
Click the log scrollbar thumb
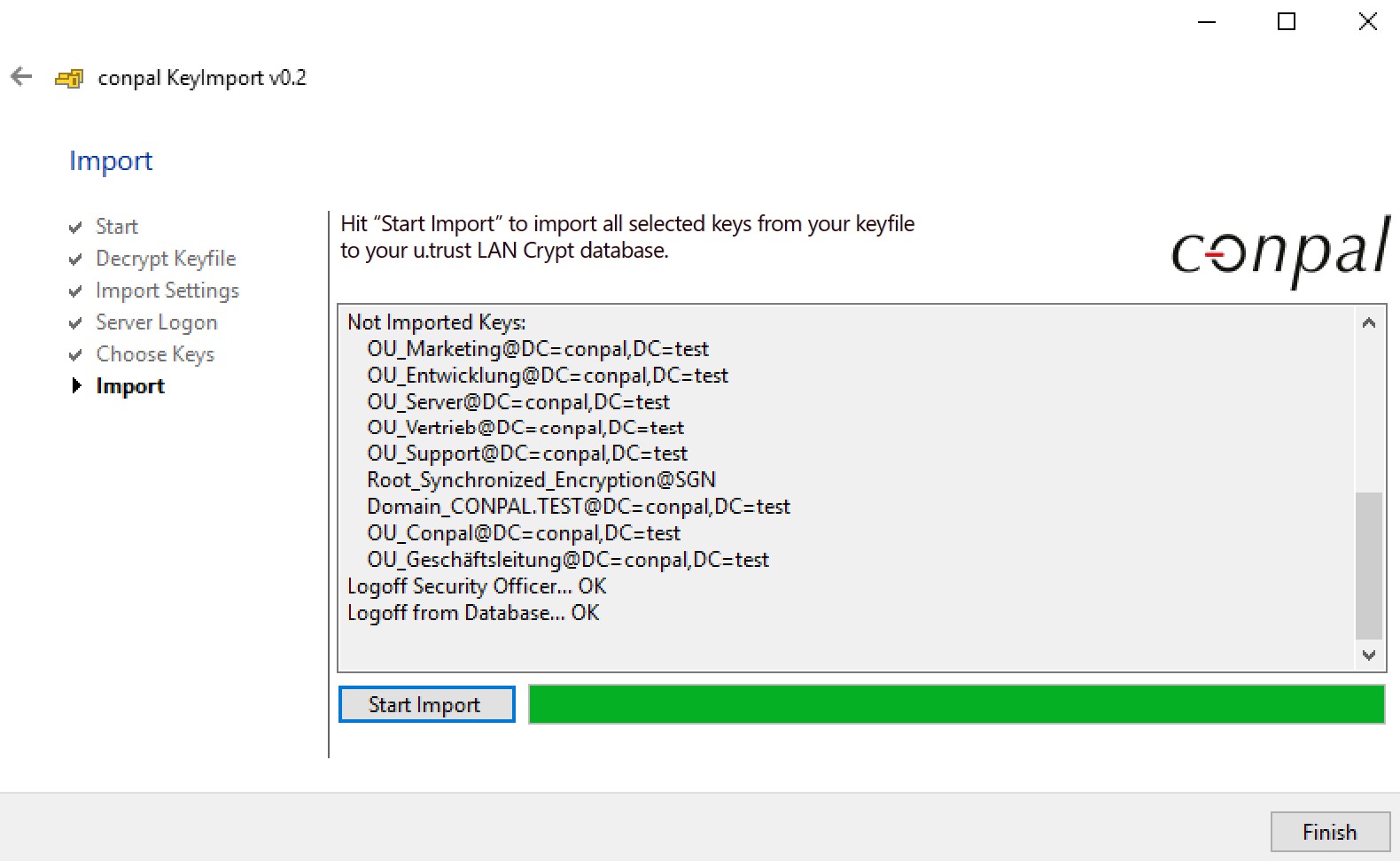pos(1369,565)
